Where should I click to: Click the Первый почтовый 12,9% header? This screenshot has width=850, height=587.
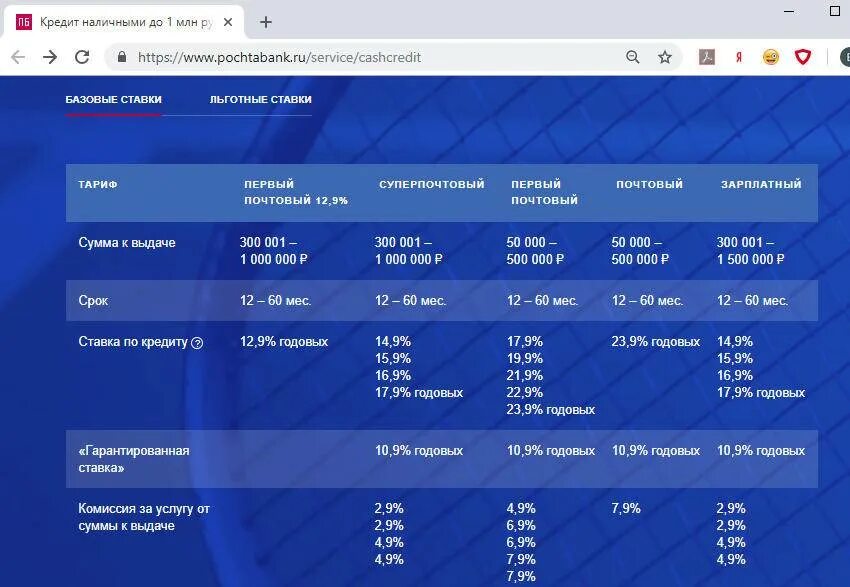(296, 192)
